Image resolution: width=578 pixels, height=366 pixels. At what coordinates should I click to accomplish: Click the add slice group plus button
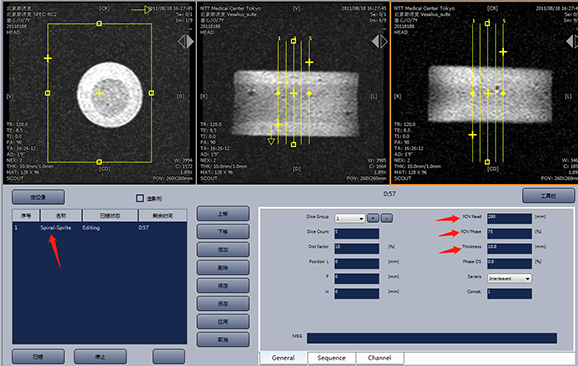(x=373, y=218)
